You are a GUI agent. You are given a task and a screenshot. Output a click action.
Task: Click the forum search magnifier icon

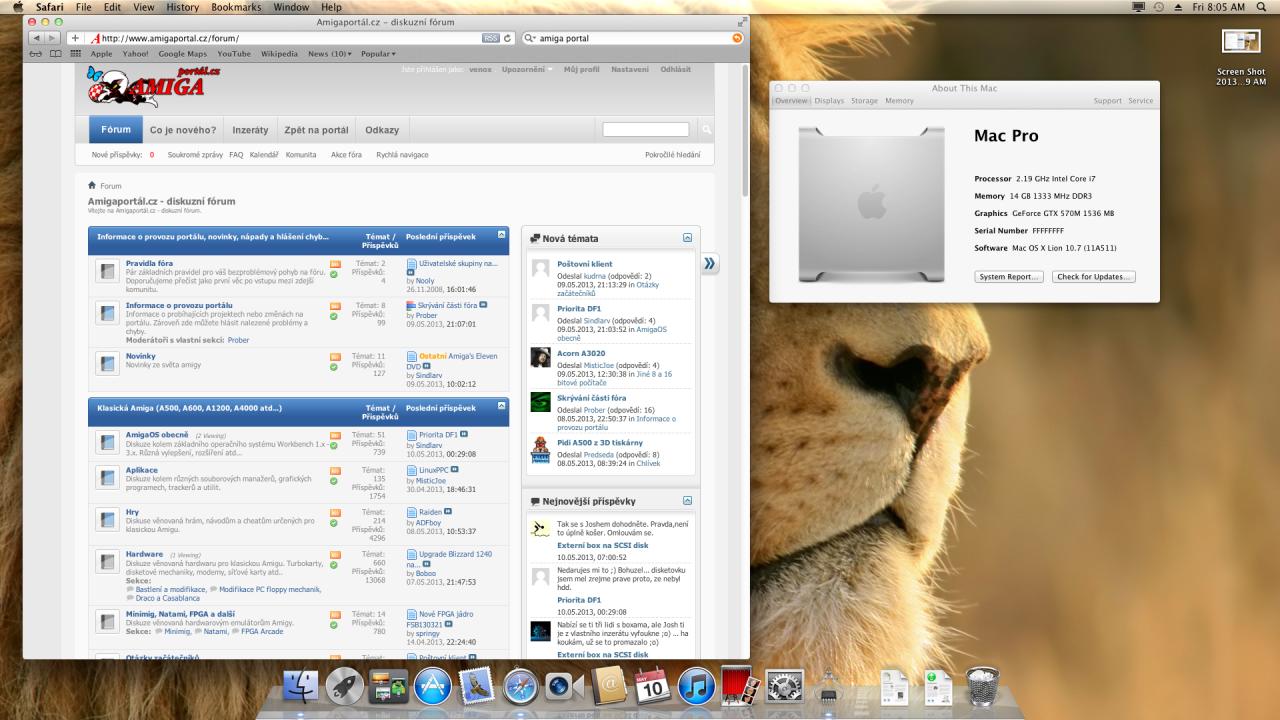tap(706, 130)
